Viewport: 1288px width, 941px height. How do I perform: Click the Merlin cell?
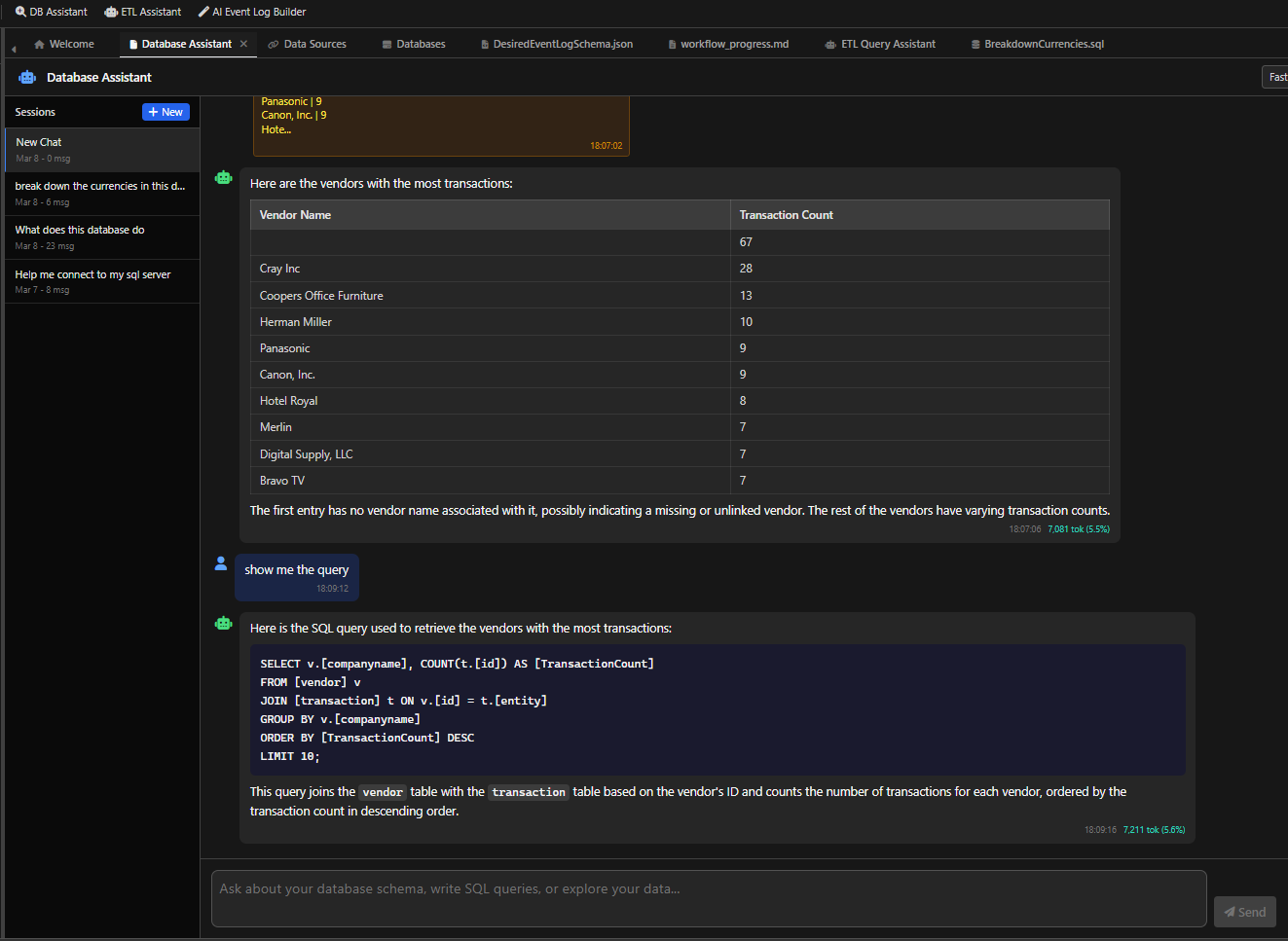pos(490,427)
